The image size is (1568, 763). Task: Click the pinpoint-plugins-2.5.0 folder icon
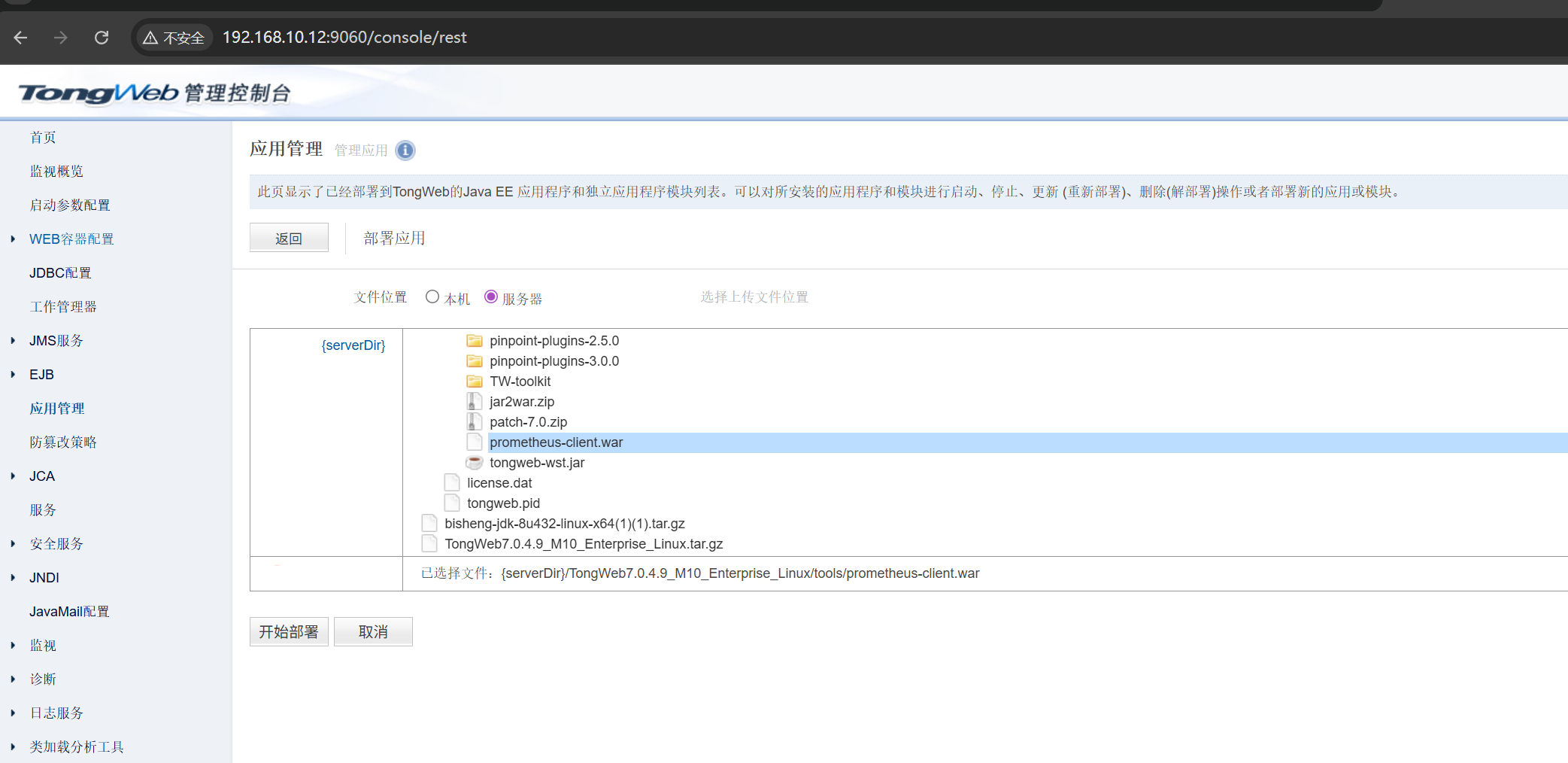pyautogui.click(x=475, y=341)
